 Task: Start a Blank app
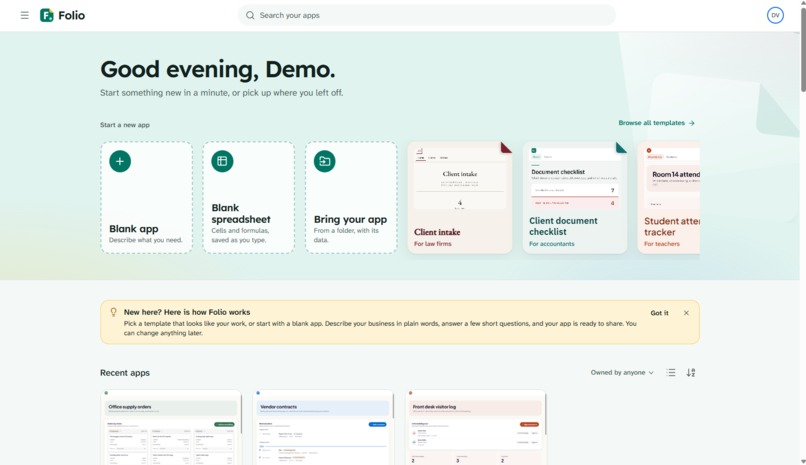[x=146, y=198]
